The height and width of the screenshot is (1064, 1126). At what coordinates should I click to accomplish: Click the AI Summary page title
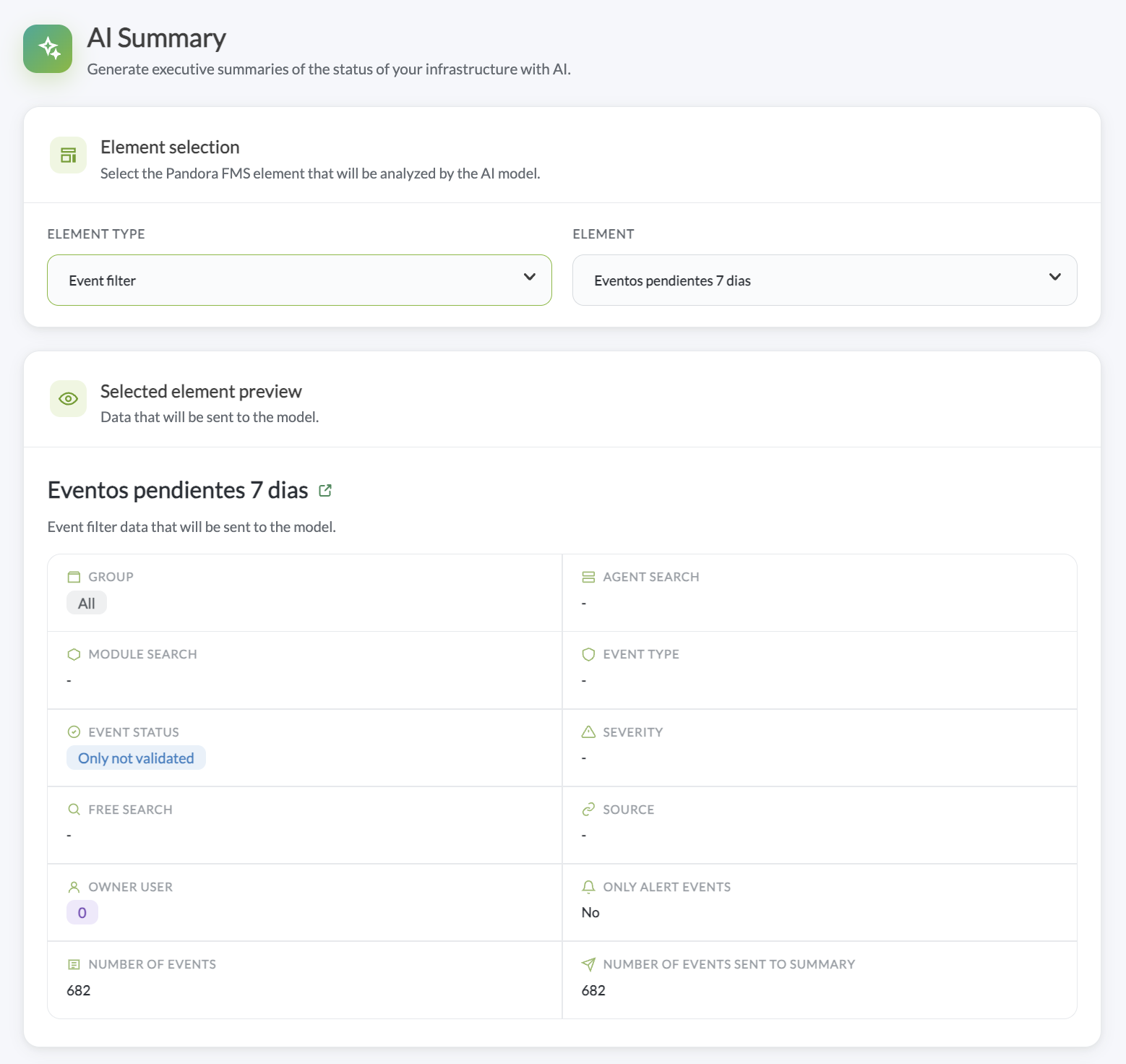[x=157, y=38]
